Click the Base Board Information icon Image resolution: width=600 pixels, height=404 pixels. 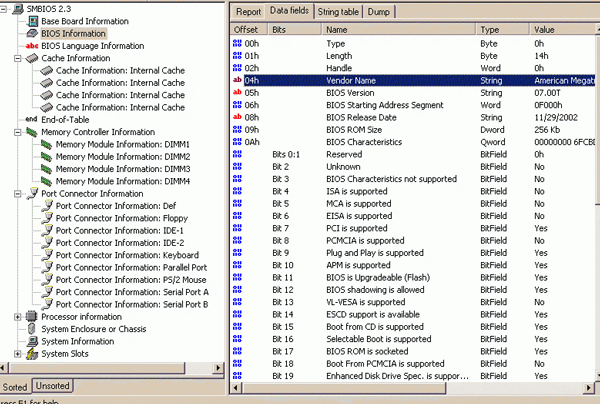31,20
